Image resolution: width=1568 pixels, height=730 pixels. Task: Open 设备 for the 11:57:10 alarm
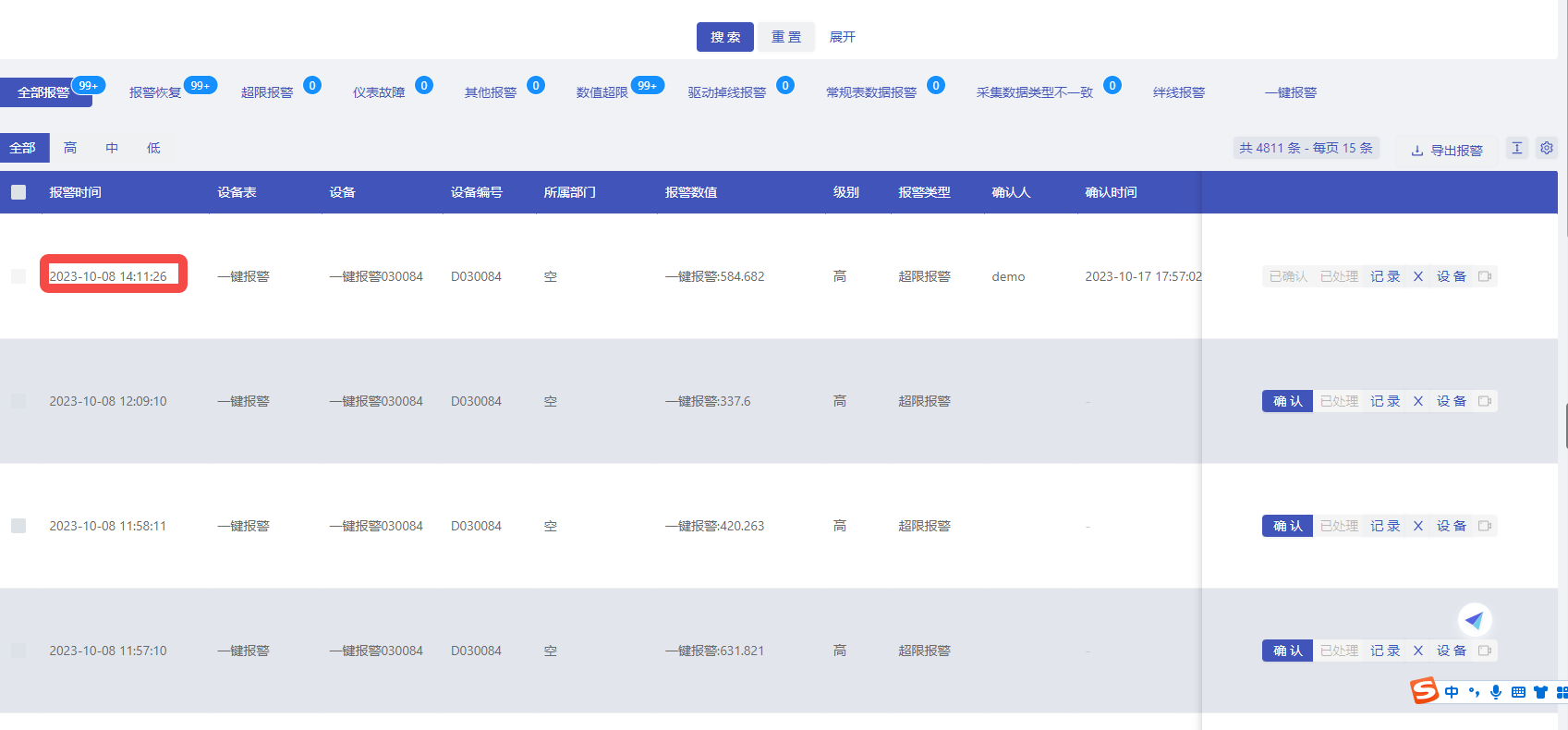1452,651
